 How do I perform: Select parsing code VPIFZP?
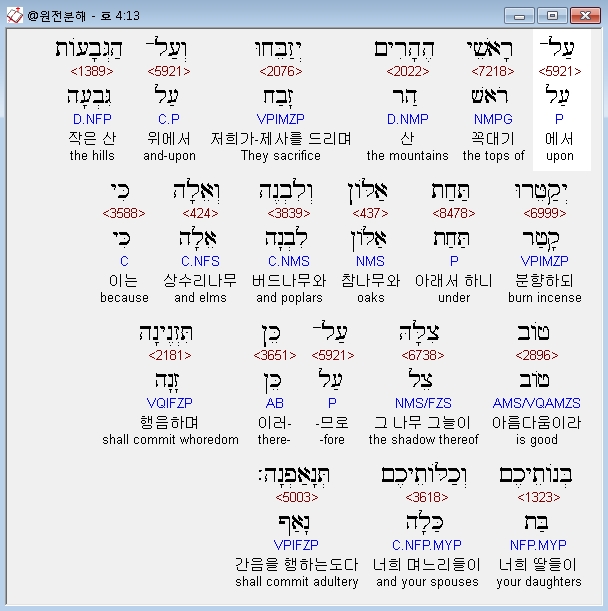point(296,545)
